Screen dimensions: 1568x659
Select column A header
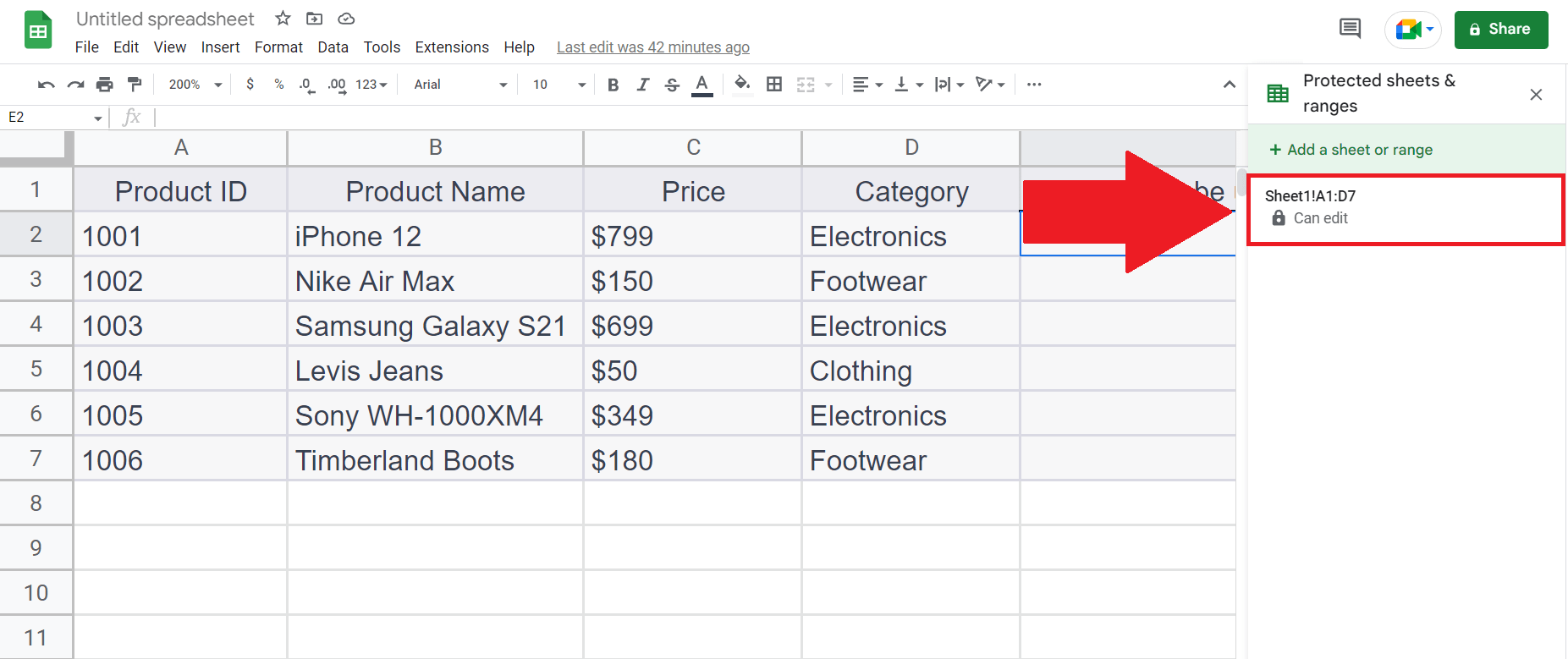[180, 148]
